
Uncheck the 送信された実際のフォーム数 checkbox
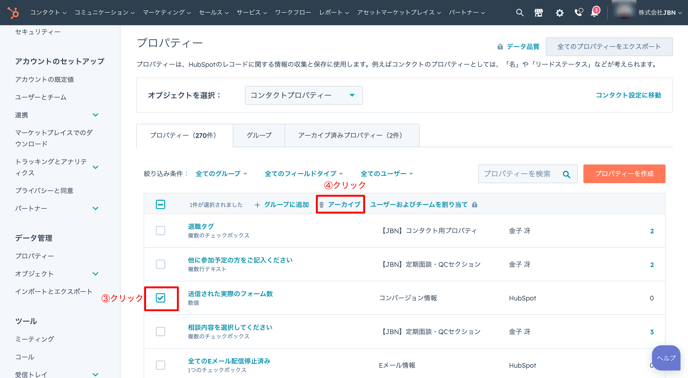tap(161, 298)
